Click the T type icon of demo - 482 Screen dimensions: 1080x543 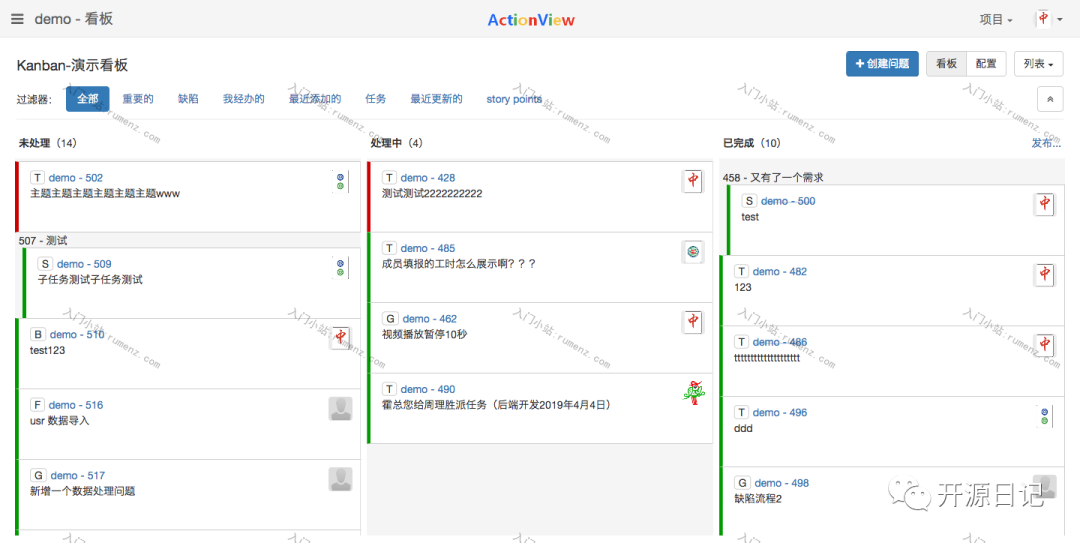tap(741, 272)
